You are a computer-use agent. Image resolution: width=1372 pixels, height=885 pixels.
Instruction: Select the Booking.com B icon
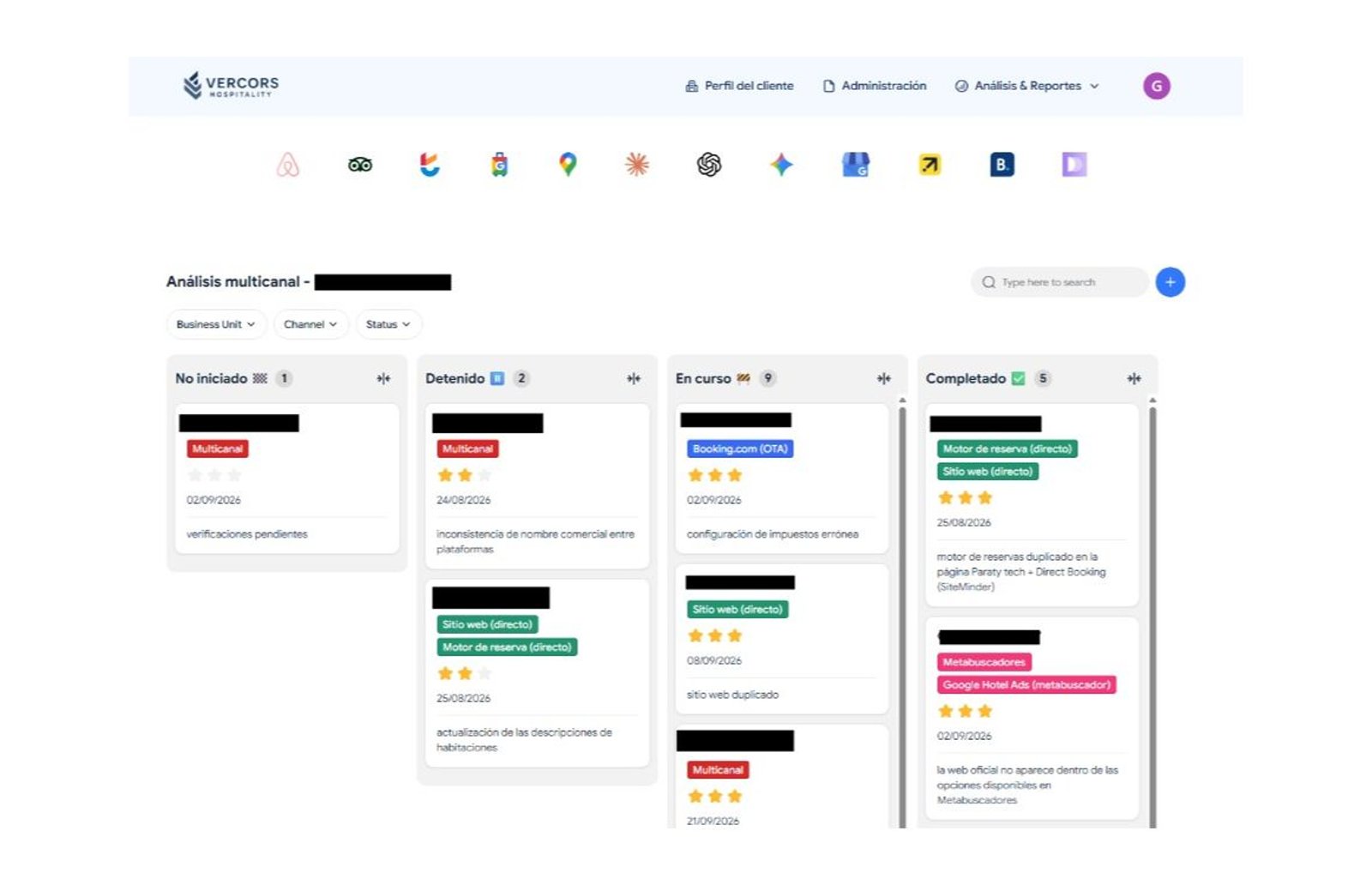coord(1002,165)
